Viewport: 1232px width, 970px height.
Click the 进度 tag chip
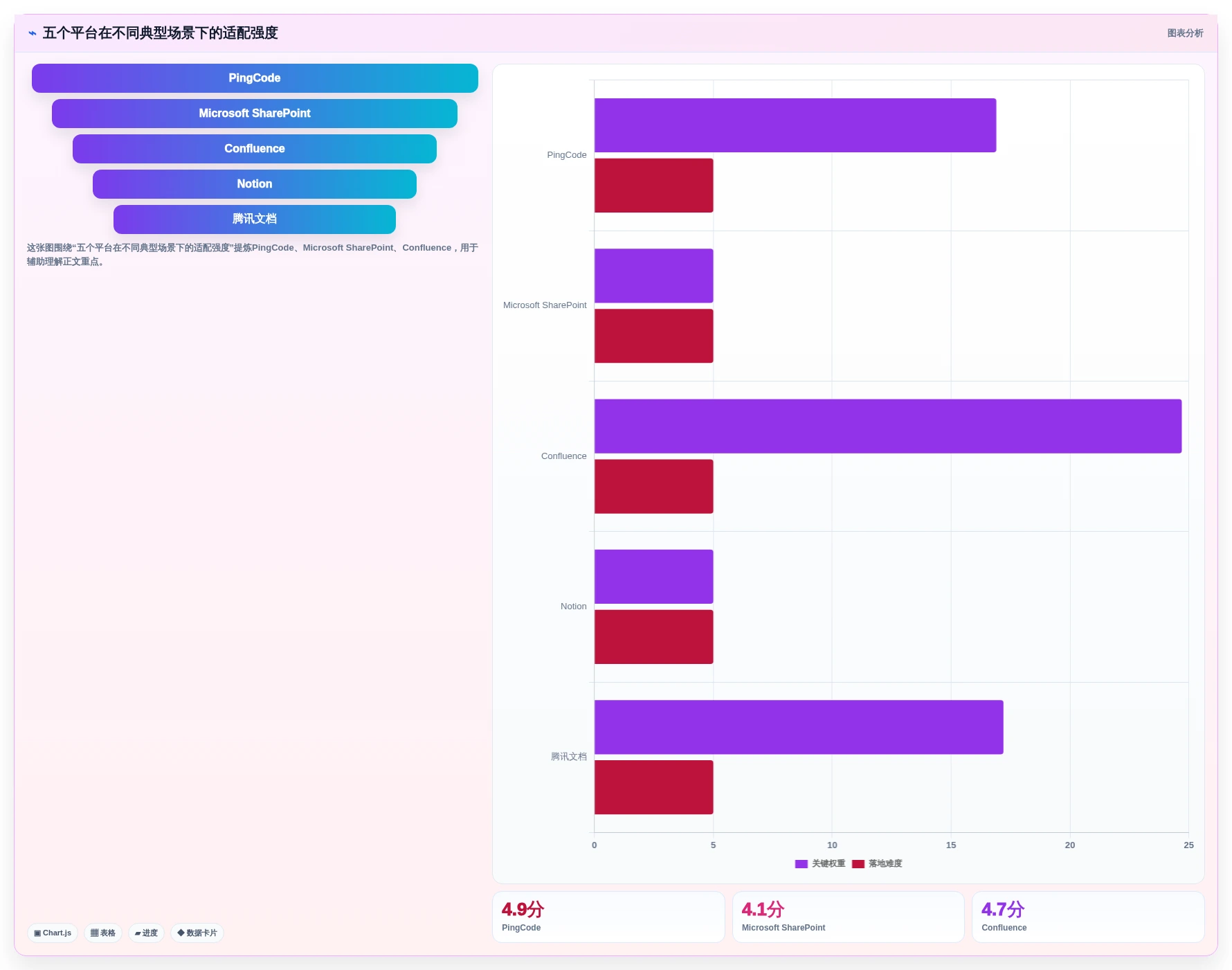click(146, 933)
